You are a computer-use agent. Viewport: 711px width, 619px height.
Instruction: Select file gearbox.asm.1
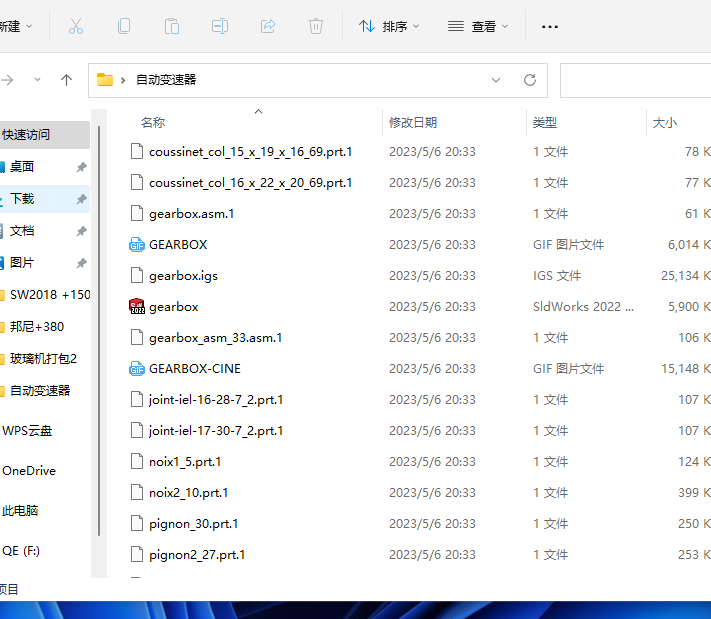click(x=191, y=214)
